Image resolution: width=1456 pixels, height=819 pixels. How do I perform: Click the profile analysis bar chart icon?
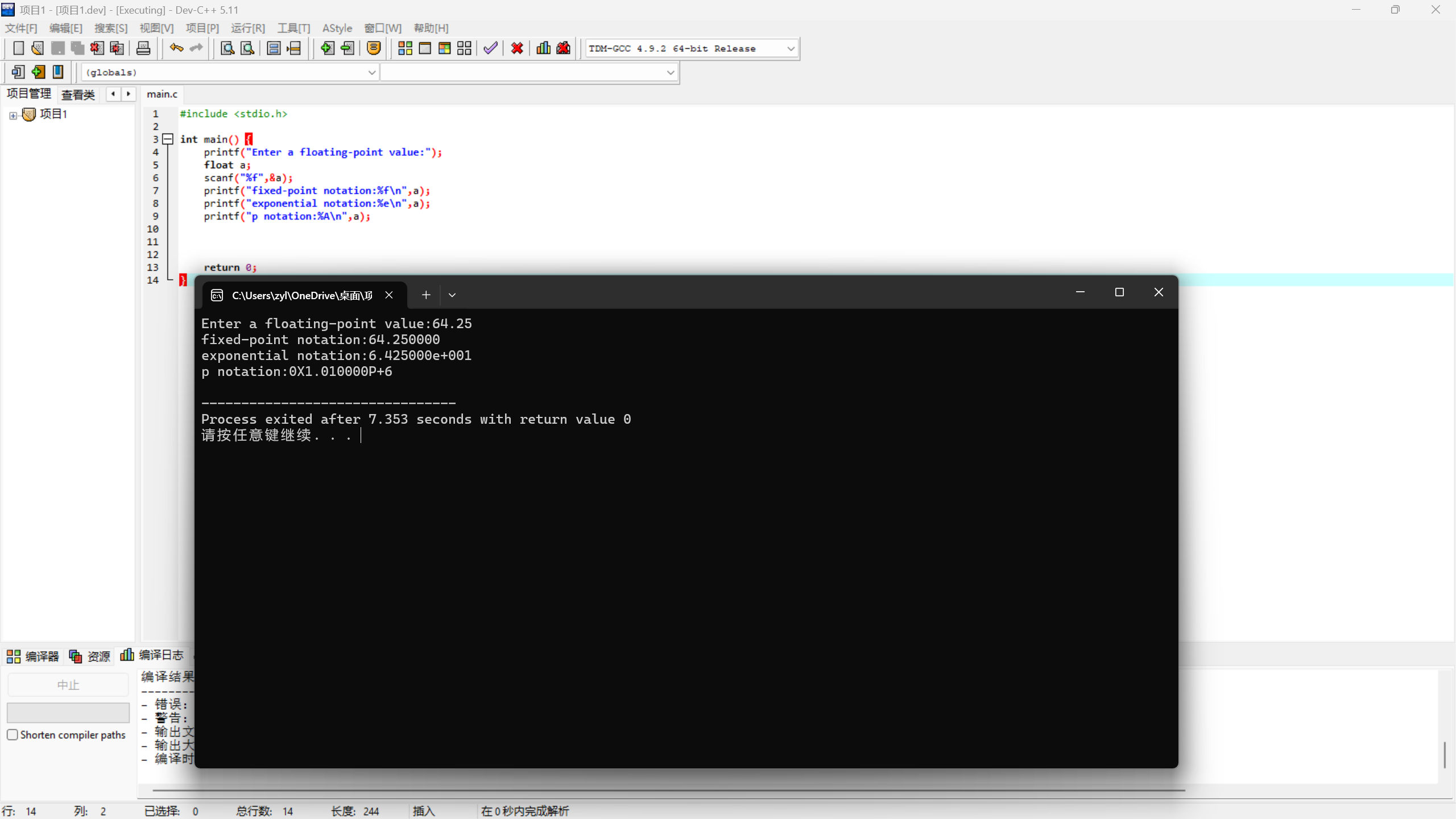(x=543, y=48)
